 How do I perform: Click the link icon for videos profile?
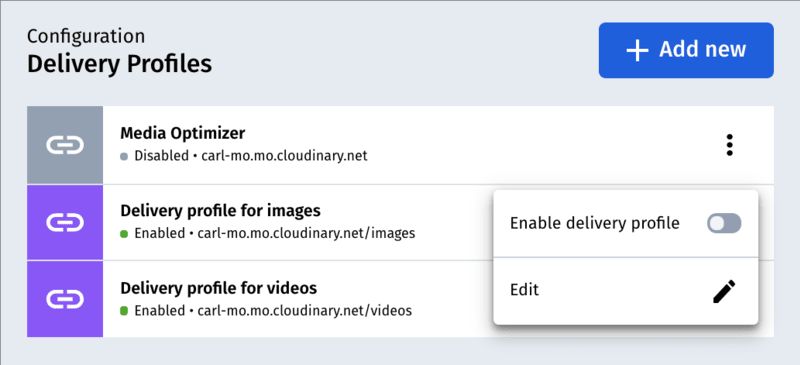coord(65,299)
